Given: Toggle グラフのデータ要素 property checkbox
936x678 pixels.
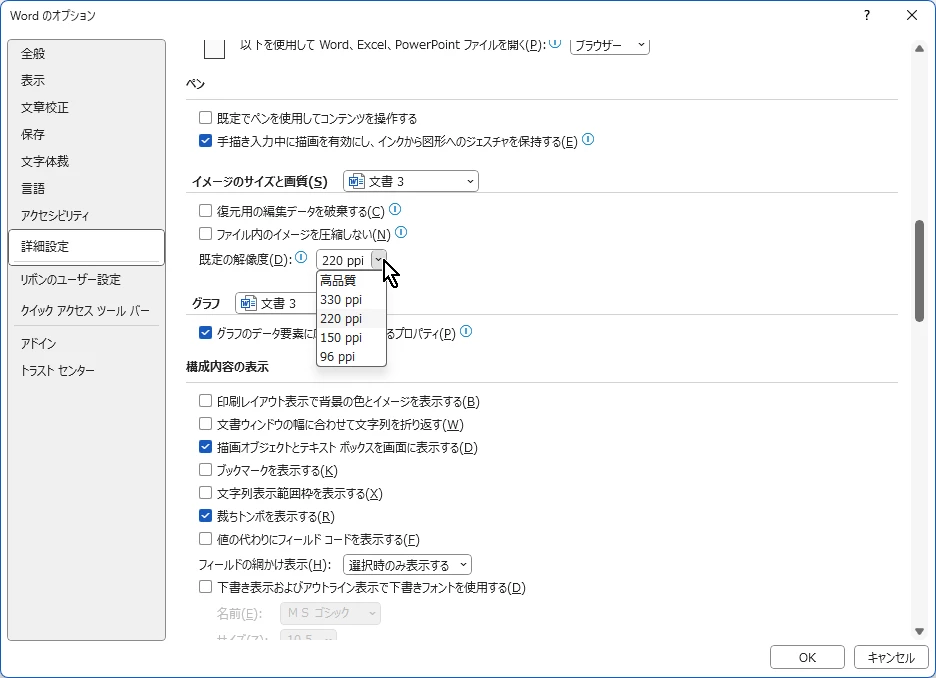Looking at the screenshot, I should pos(205,332).
